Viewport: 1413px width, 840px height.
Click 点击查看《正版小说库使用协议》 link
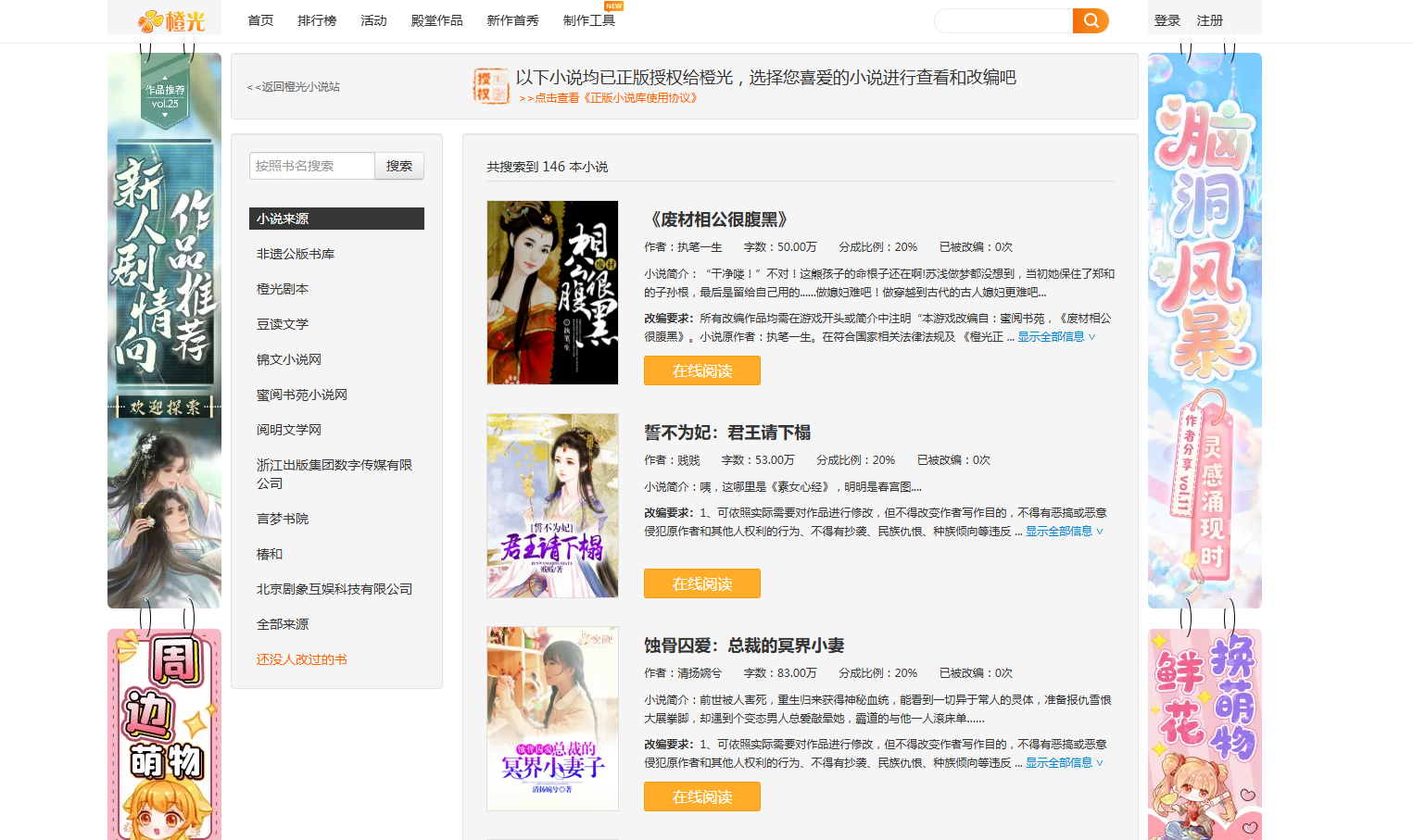608,98
